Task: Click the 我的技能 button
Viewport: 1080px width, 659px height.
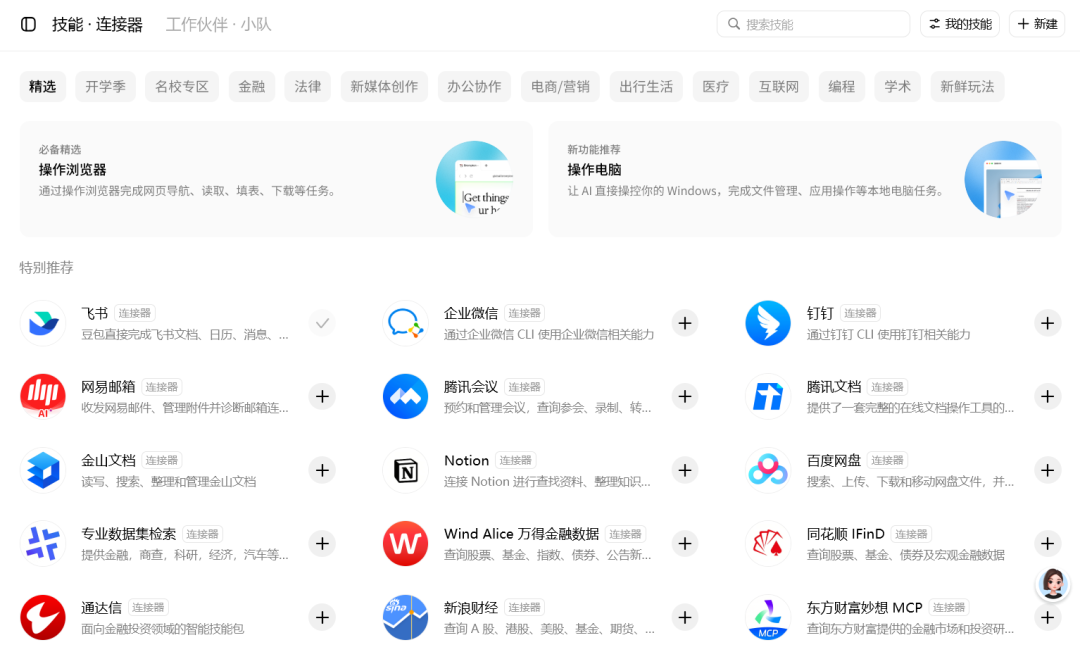Action: tap(960, 24)
